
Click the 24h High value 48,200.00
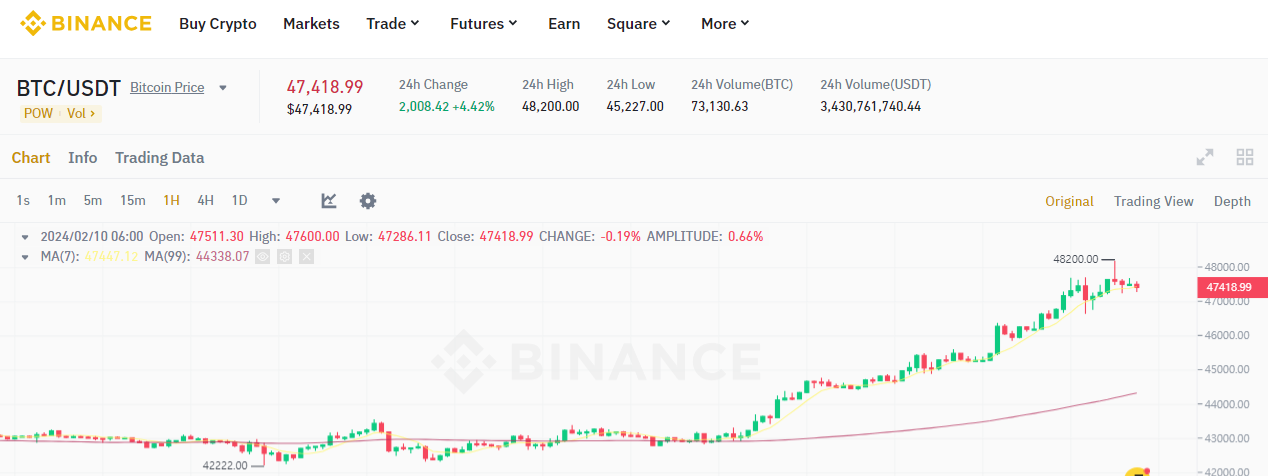(x=550, y=106)
